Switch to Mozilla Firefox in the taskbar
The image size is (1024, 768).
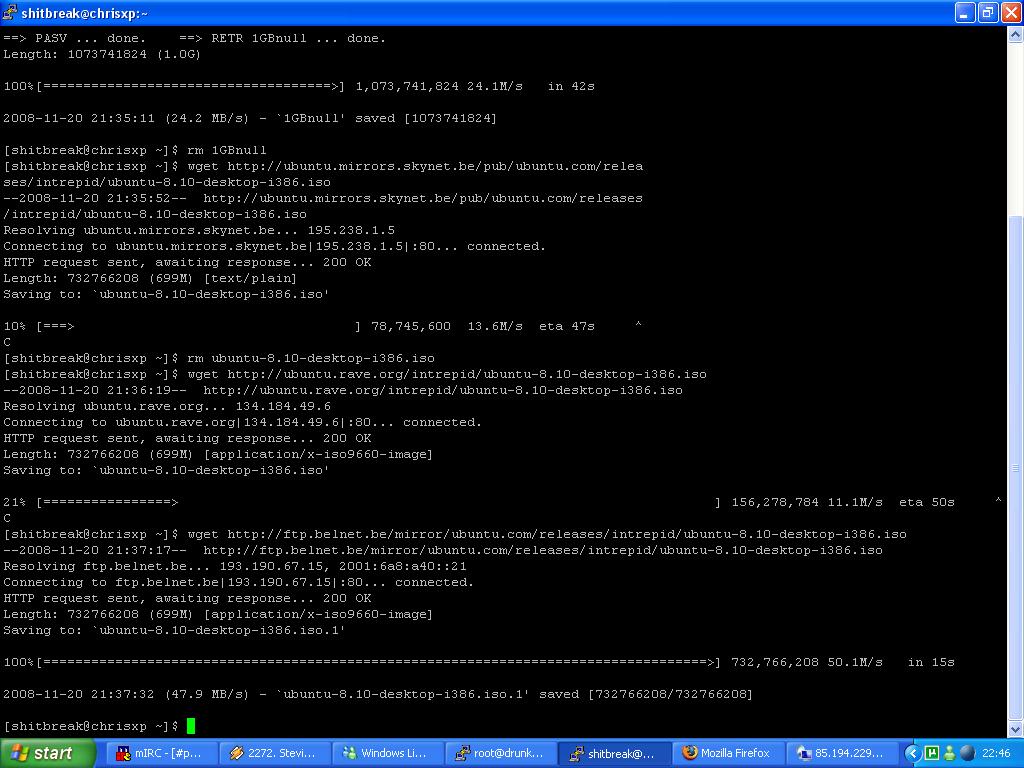pyautogui.click(x=726, y=753)
